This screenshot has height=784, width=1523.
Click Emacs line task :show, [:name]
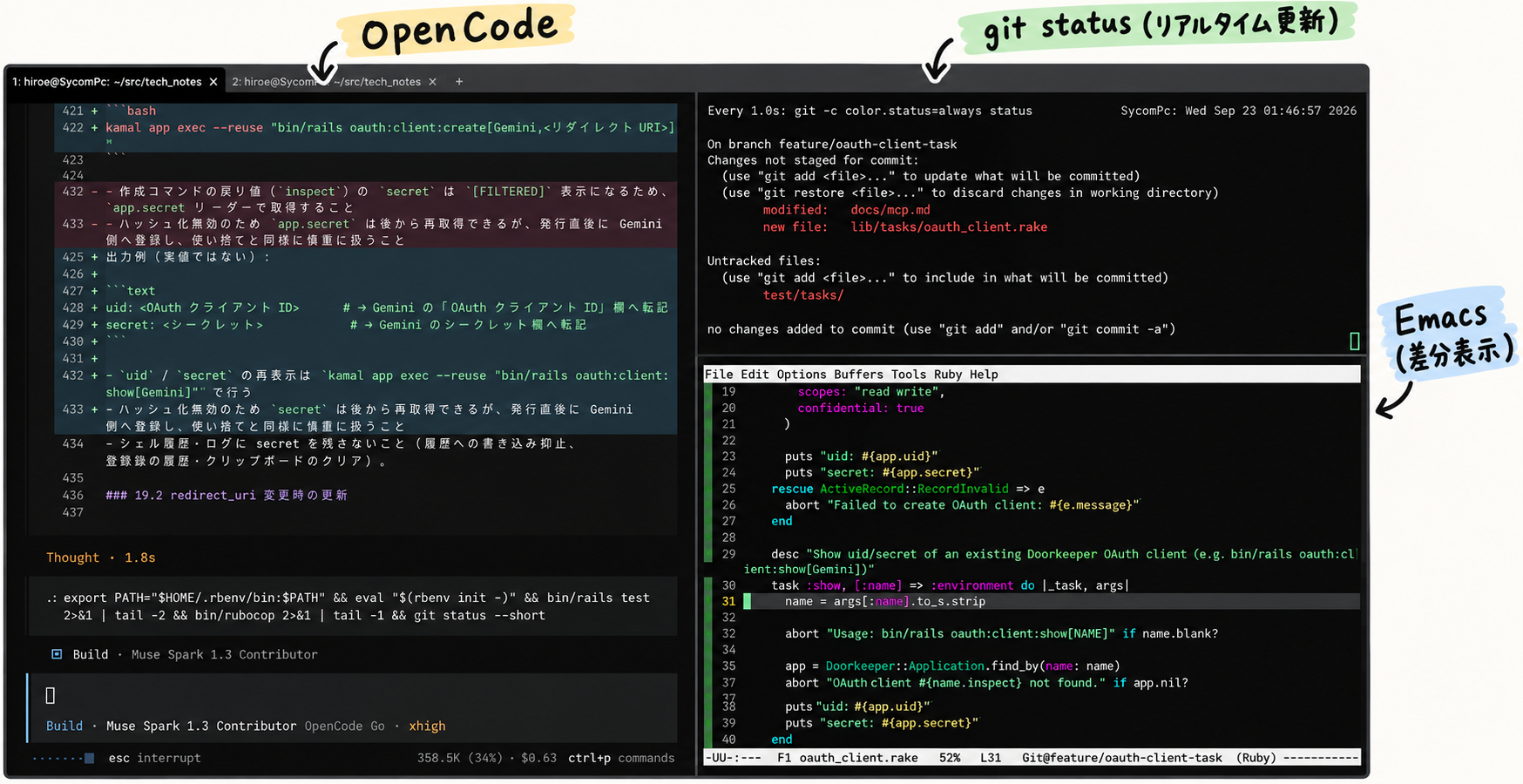coord(950,585)
